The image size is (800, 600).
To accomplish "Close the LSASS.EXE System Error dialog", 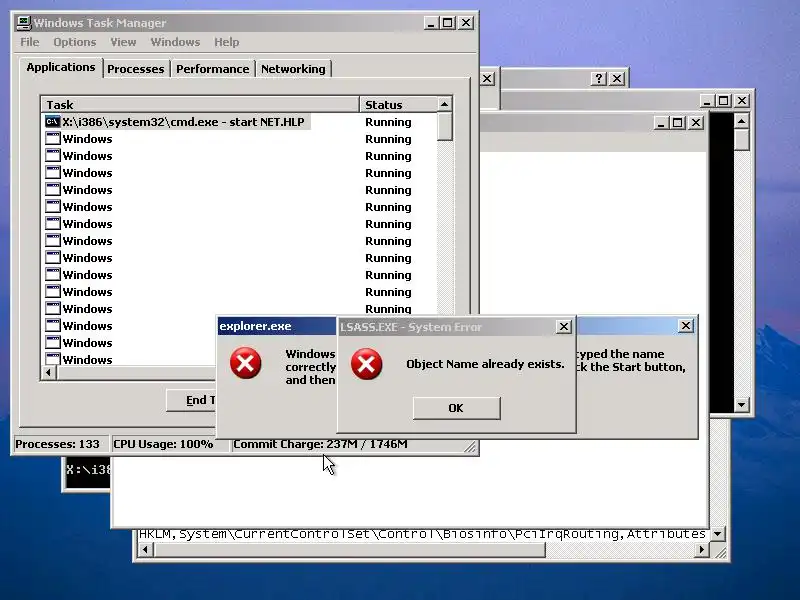I will pyautogui.click(x=563, y=327).
